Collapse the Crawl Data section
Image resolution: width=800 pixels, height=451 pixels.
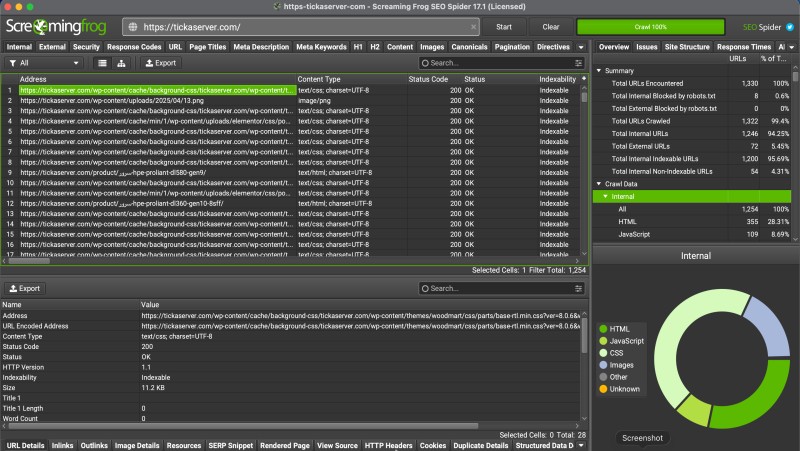[x=599, y=184]
